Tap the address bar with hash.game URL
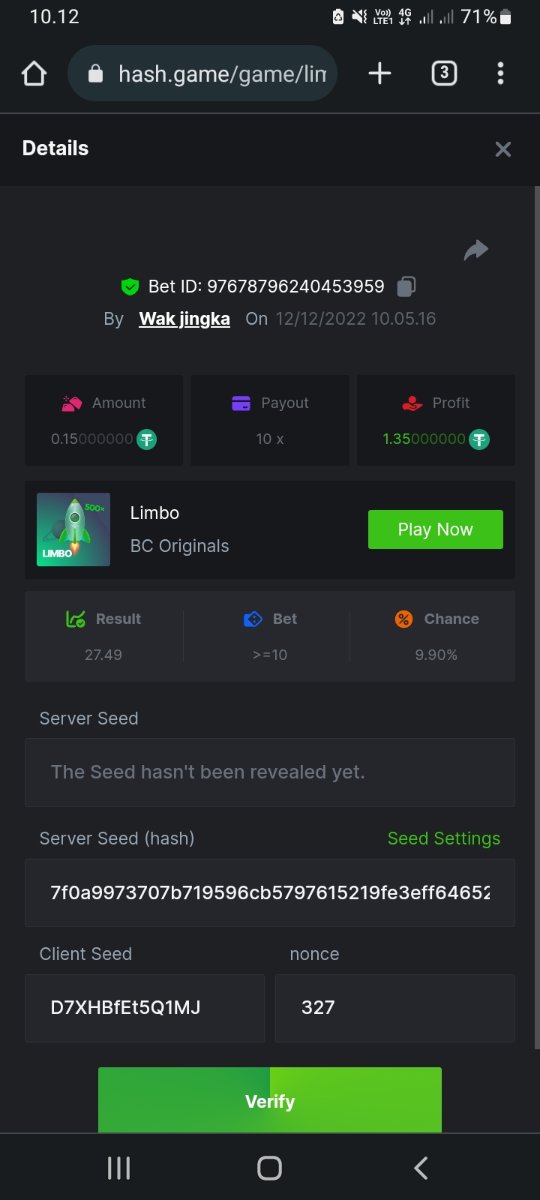Screen dimensions: 540x1200 pos(202,73)
